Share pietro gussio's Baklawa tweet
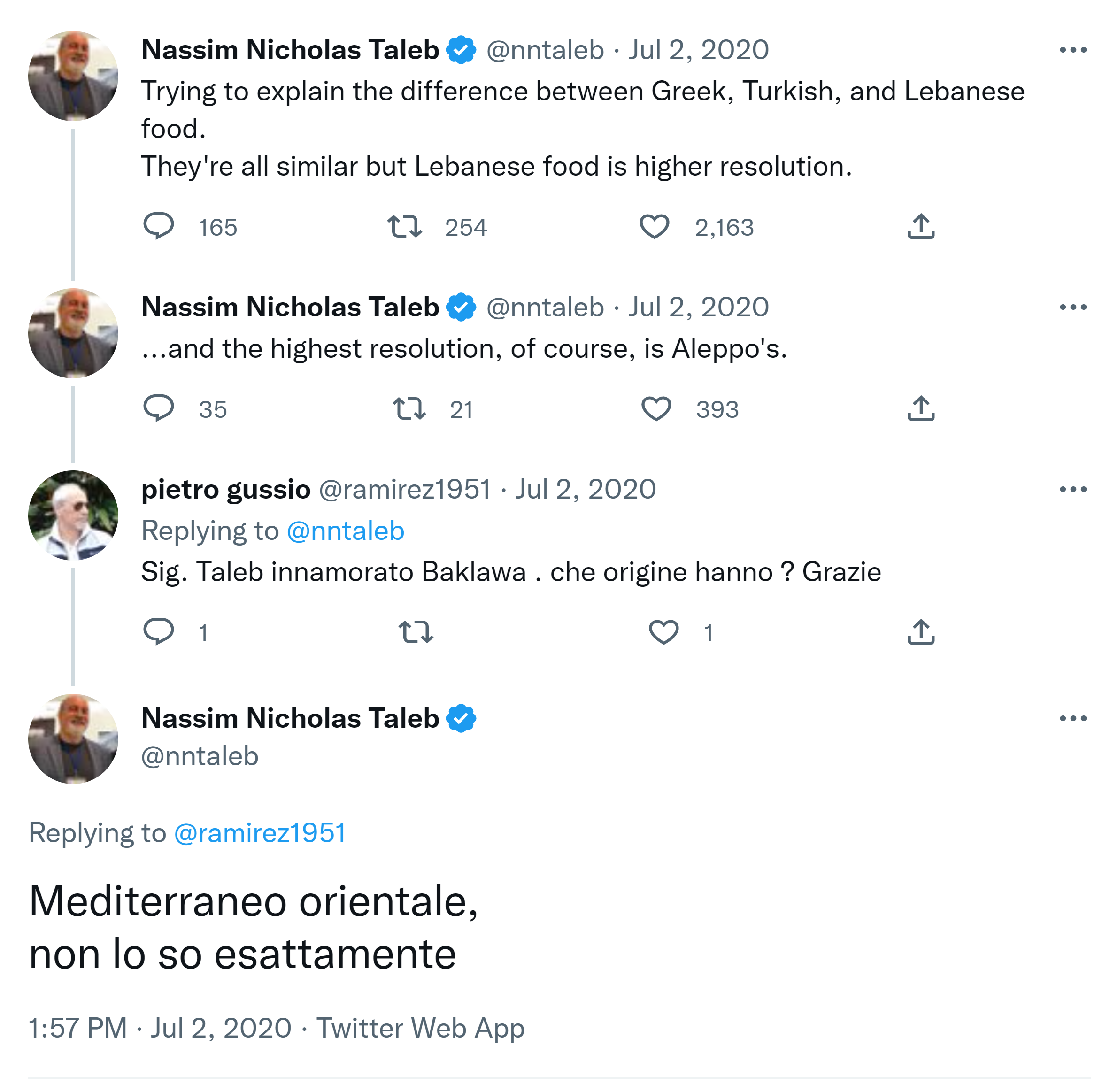The image size is (1110, 1092). click(x=921, y=631)
